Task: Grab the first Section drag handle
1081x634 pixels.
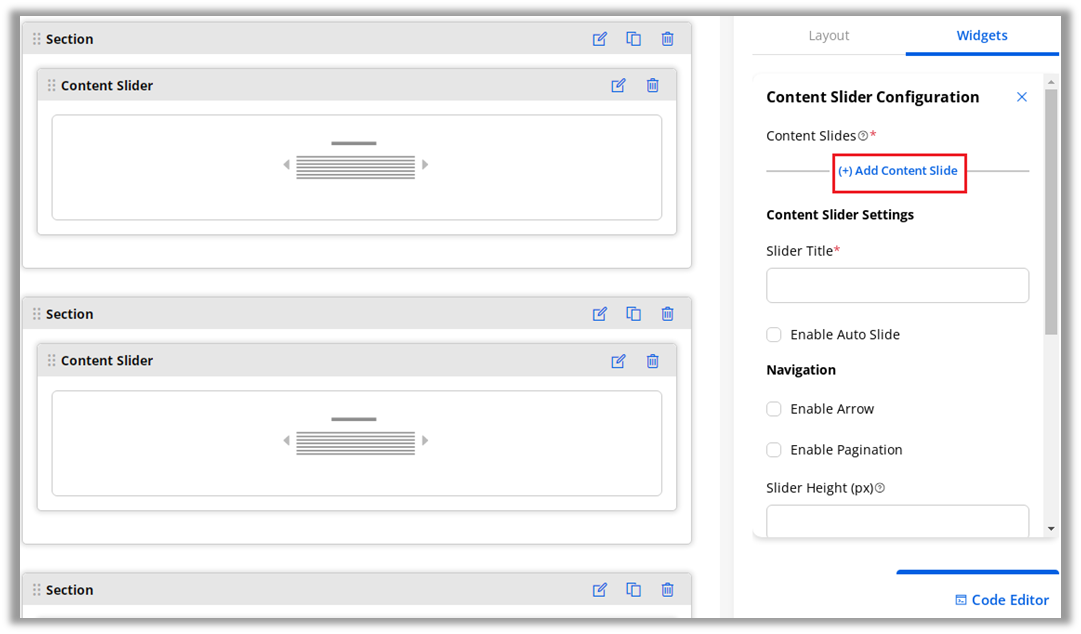Action: pyautogui.click(x=37, y=39)
